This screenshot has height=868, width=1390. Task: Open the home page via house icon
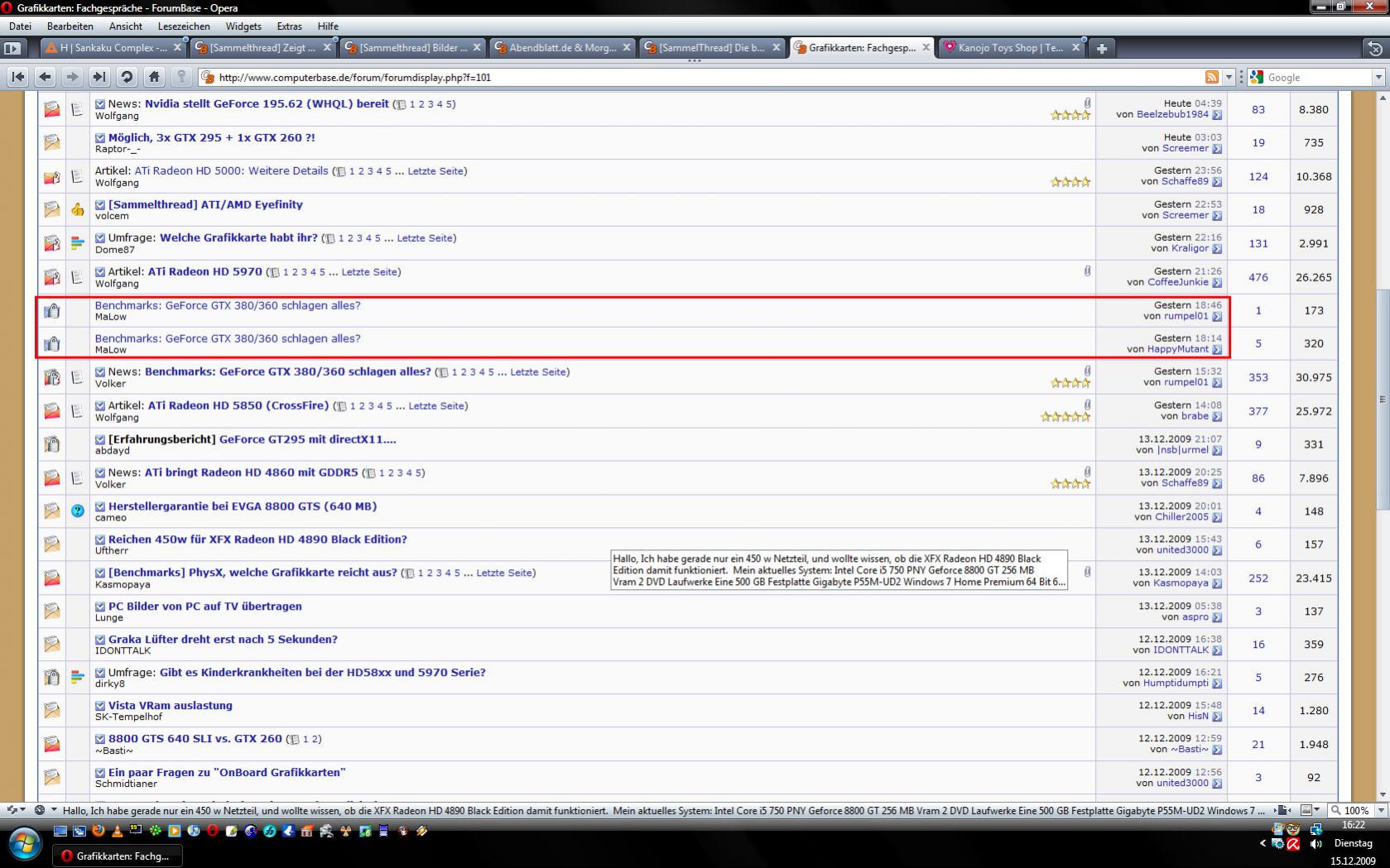click(154, 77)
